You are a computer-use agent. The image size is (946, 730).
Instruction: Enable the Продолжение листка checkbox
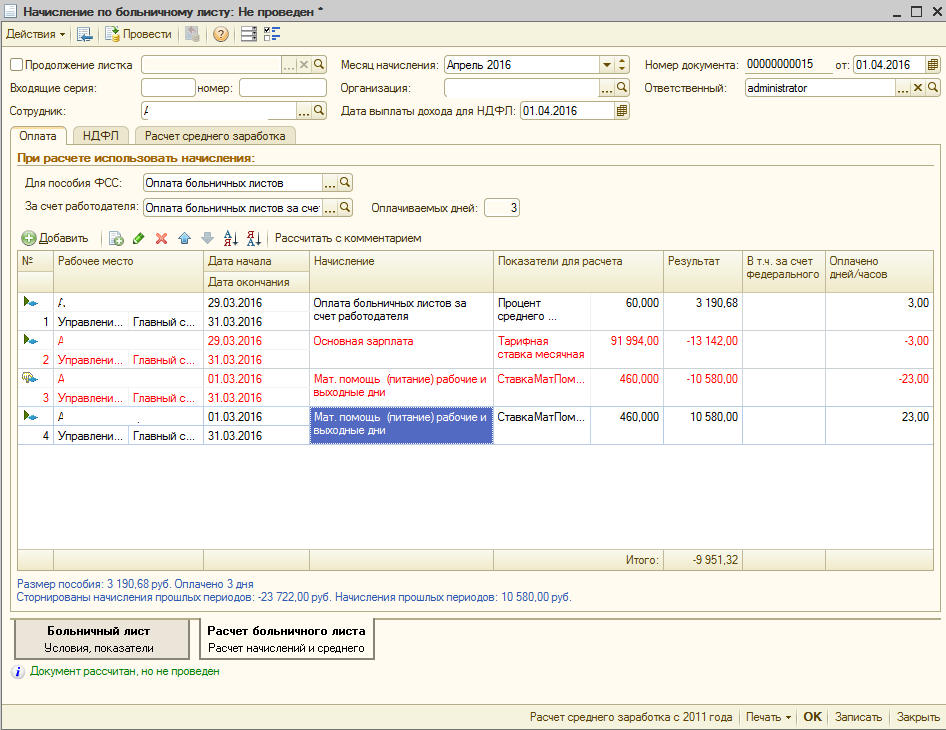point(16,65)
